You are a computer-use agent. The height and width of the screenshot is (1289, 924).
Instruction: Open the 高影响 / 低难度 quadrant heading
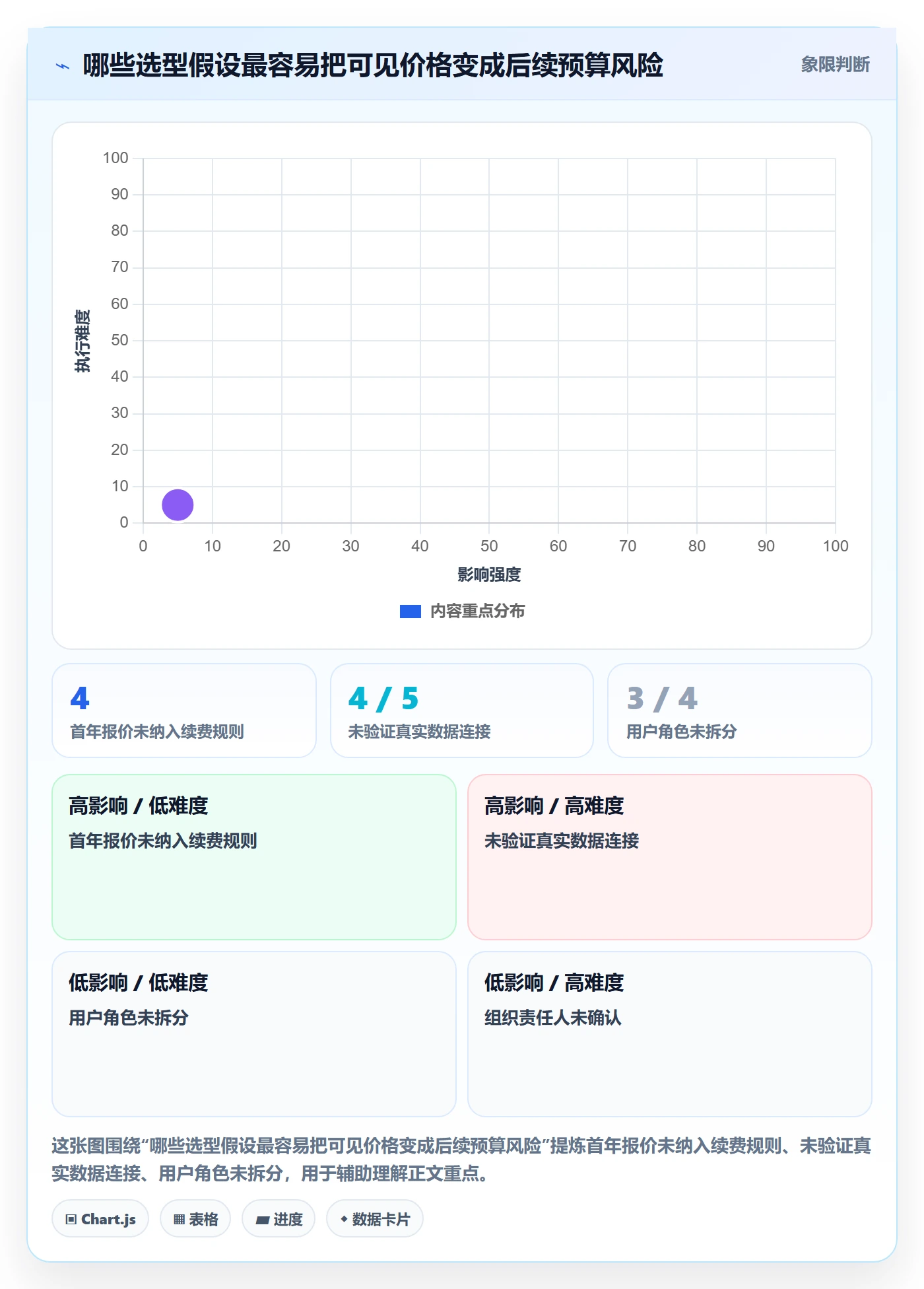click(139, 806)
